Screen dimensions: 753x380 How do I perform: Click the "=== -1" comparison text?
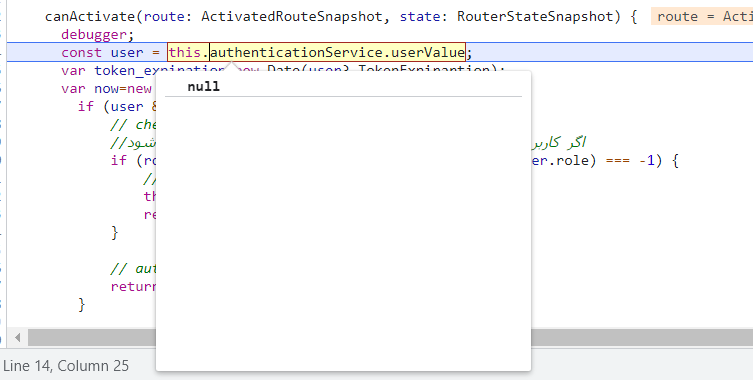pyautogui.click(x=631, y=160)
